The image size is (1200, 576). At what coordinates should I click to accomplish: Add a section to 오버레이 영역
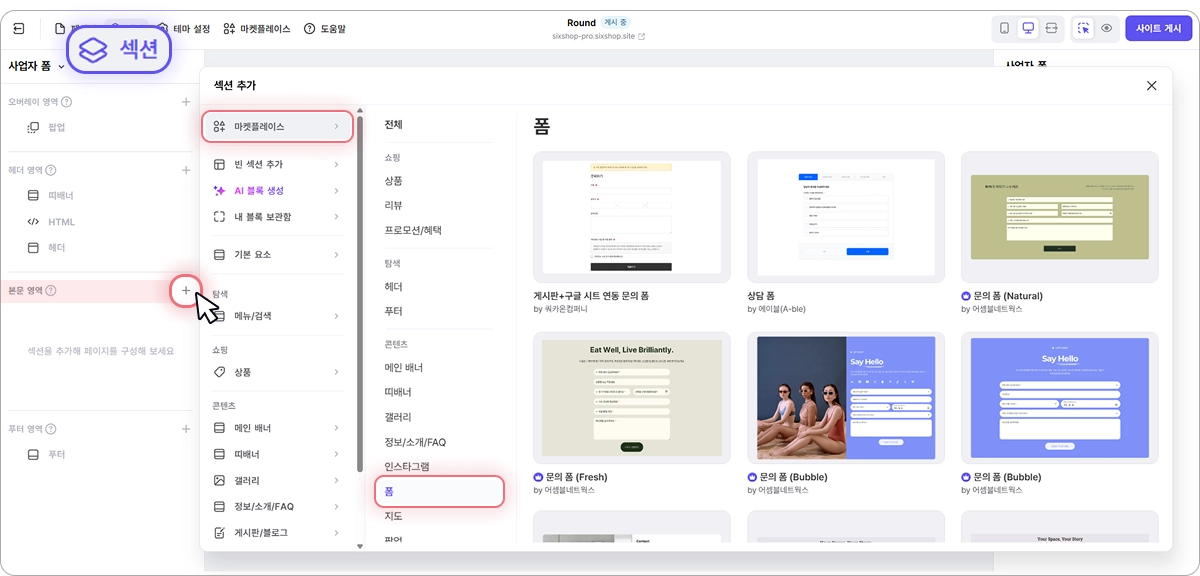click(x=186, y=102)
